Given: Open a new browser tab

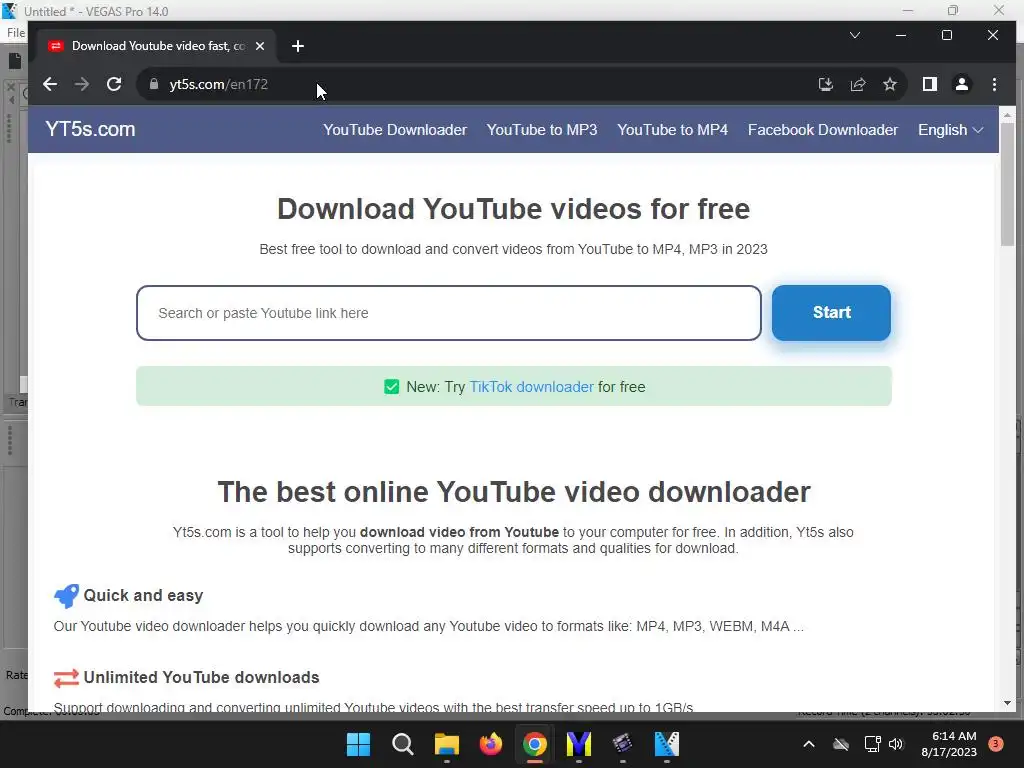Looking at the screenshot, I should pos(298,46).
